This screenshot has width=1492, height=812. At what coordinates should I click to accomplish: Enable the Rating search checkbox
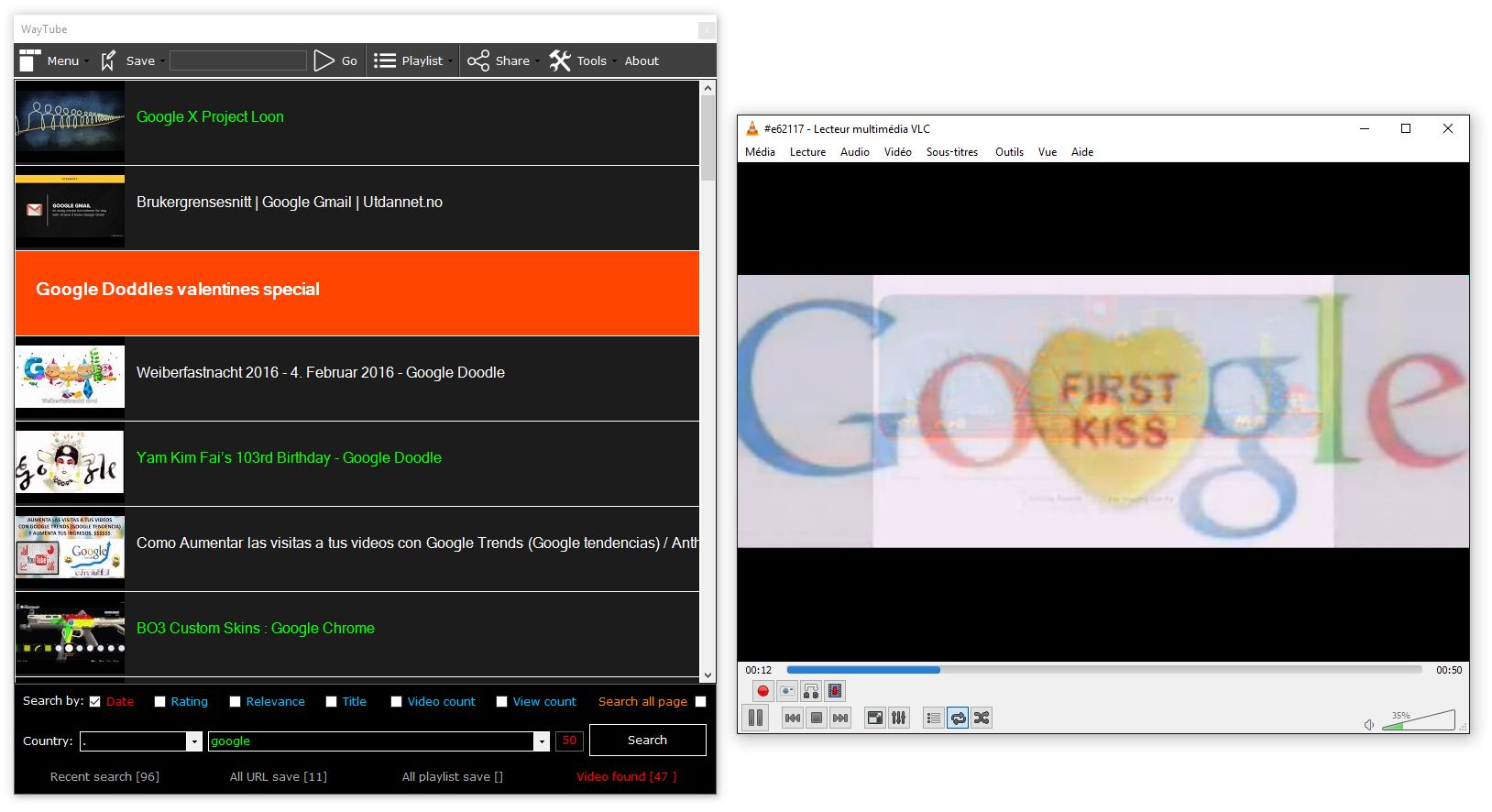point(159,702)
